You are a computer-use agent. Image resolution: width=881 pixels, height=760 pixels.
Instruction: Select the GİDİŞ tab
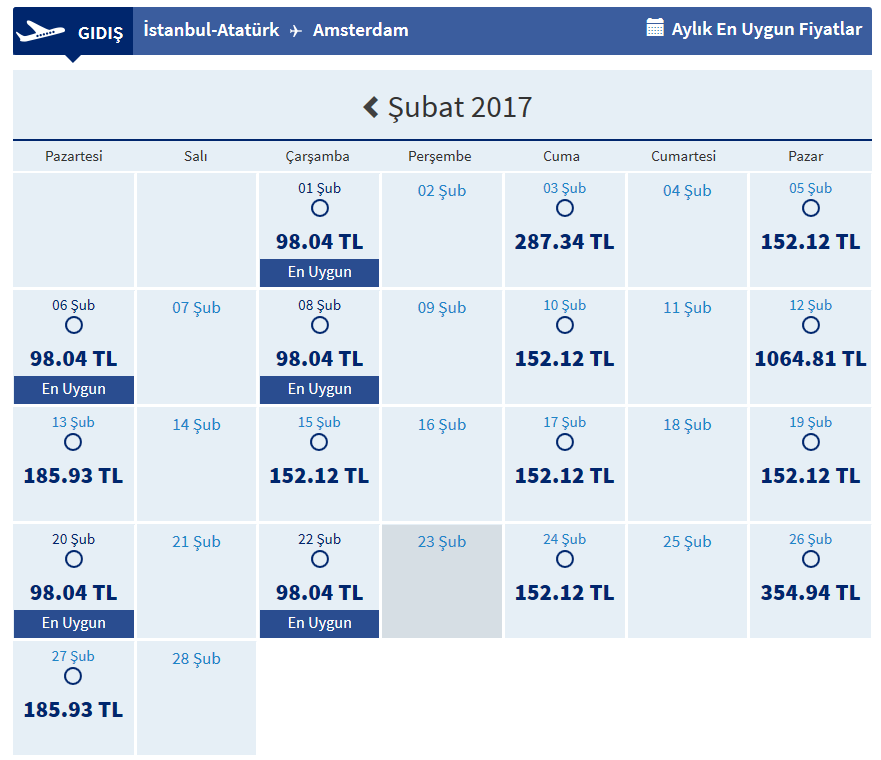100,33
